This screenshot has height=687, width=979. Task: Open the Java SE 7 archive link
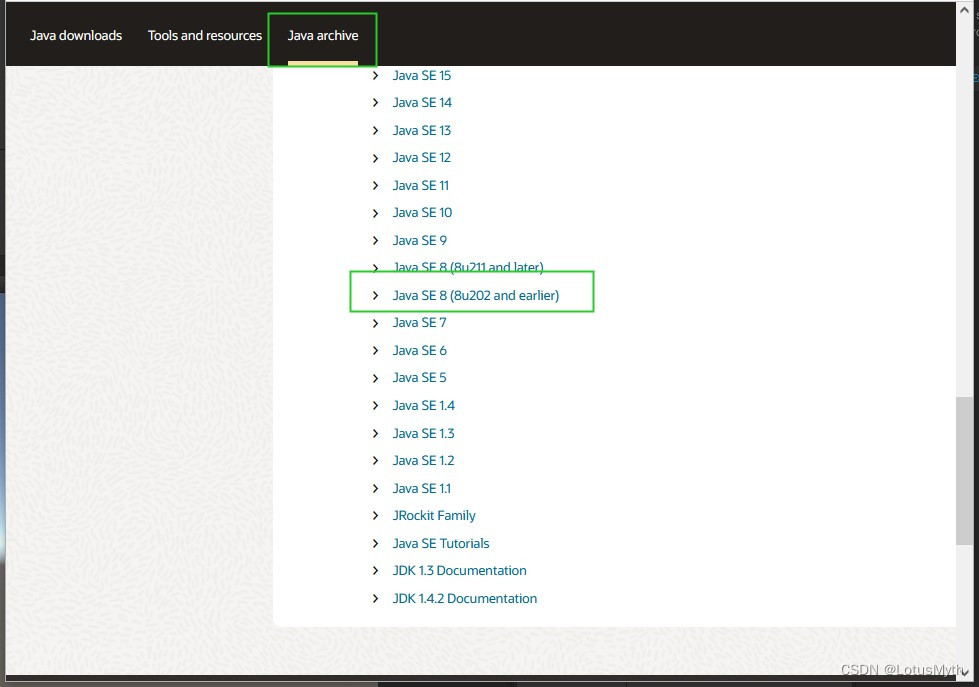tap(420, 322)
